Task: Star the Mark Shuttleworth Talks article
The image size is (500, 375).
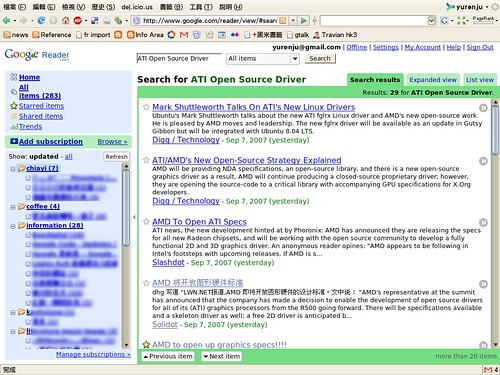Action: [146, 107]
